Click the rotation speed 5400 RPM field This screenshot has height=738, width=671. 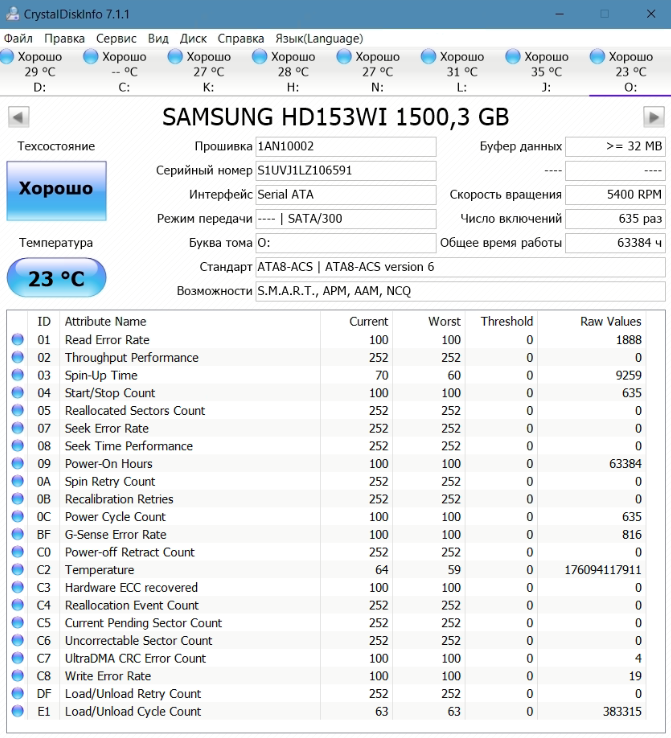pos(615,194)
